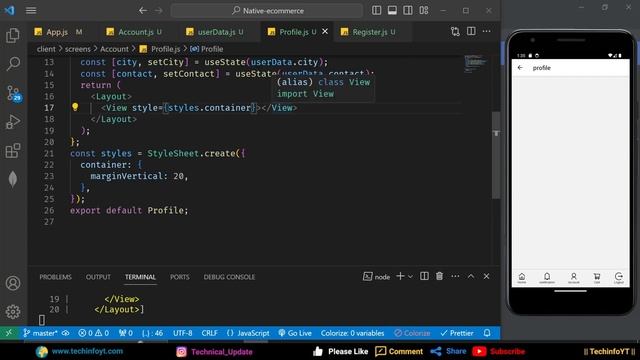Open the Search view in activity bar
Screen dimensions: 640x360
click(x=13, y=64)
